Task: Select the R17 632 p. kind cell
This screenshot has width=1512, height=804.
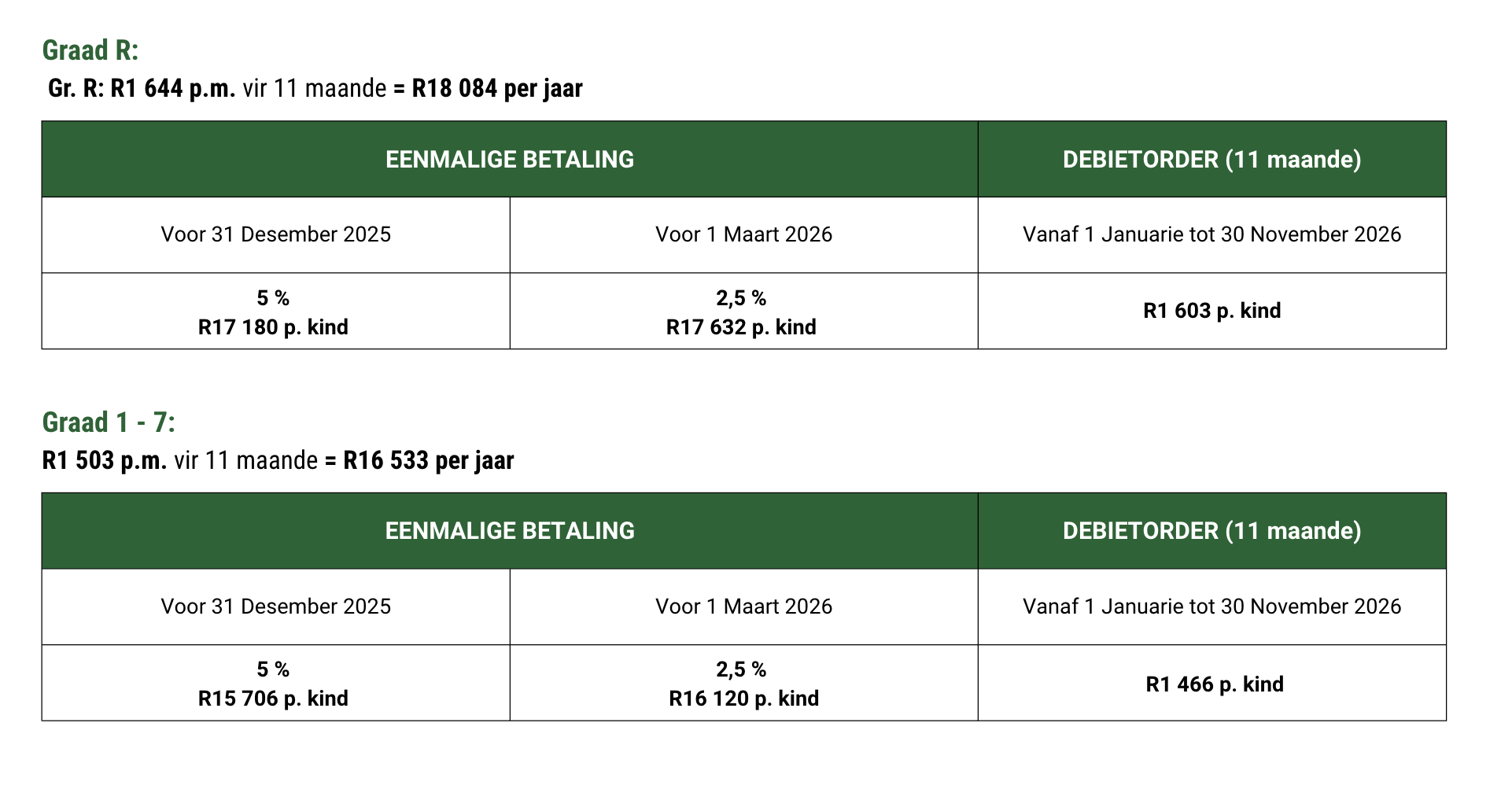Action: coord(743,312)
